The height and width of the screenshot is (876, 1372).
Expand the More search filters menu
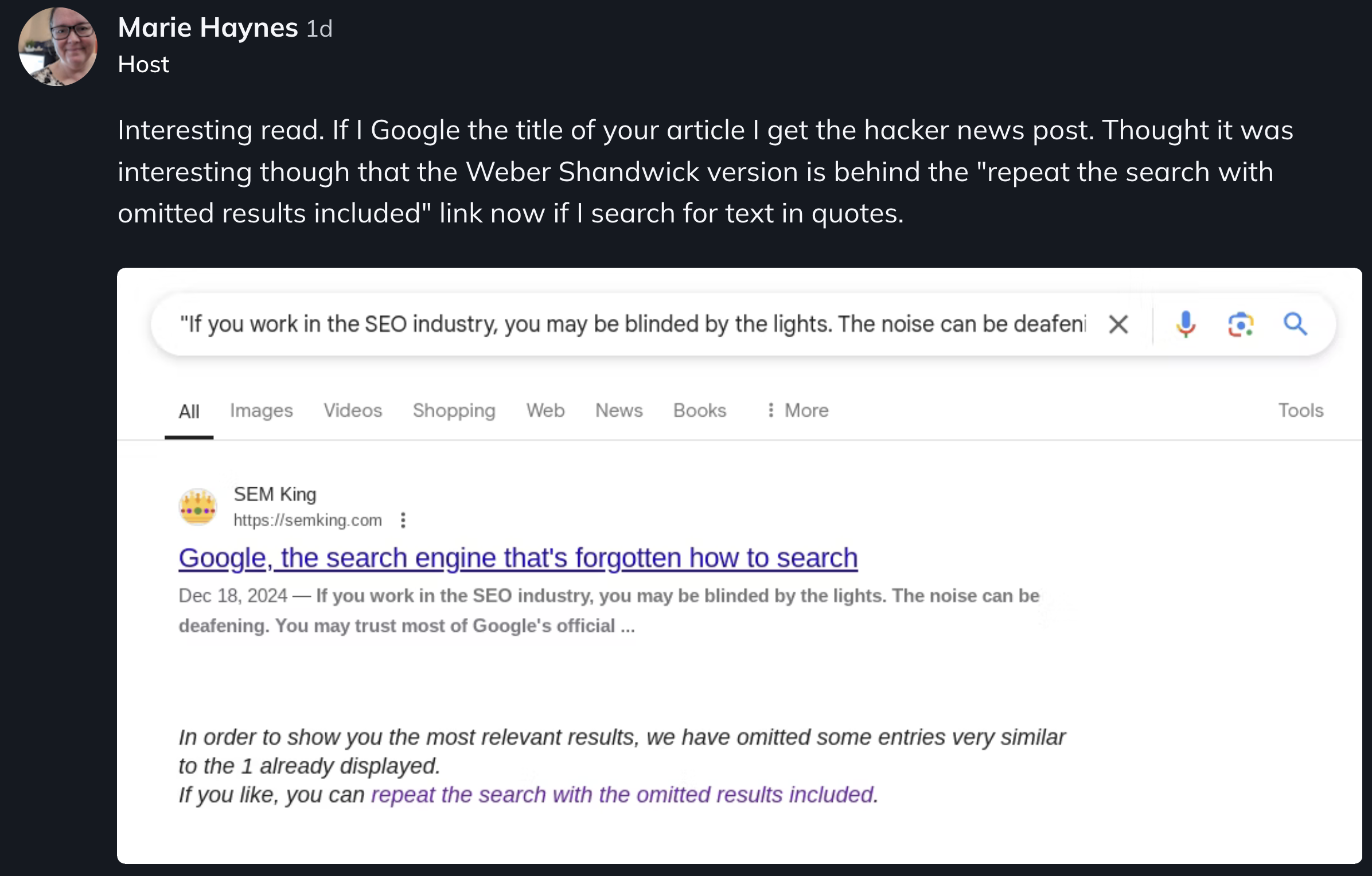coord(798,410)
